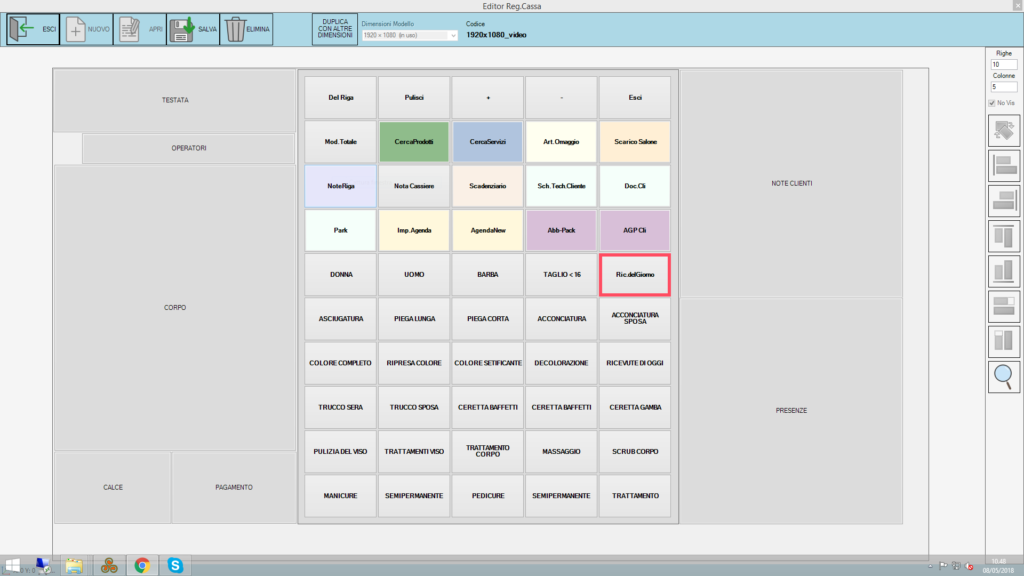Click the align right icon in right sidebar

click(x=1004, y=201)
